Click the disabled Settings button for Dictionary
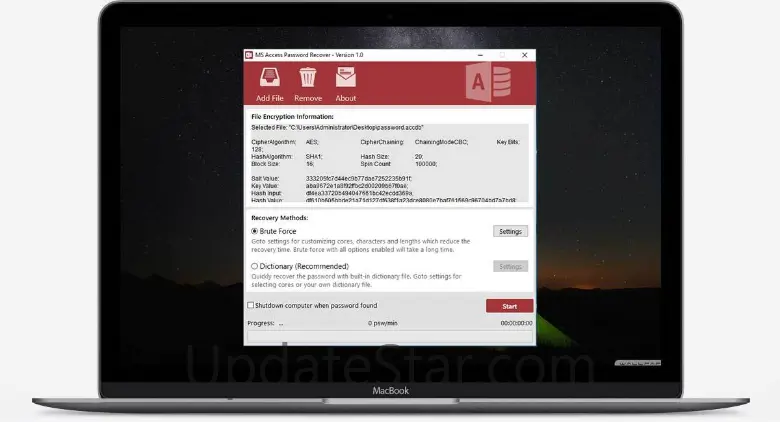This screenshot has width=780, height=422. (x=510, y=266)
